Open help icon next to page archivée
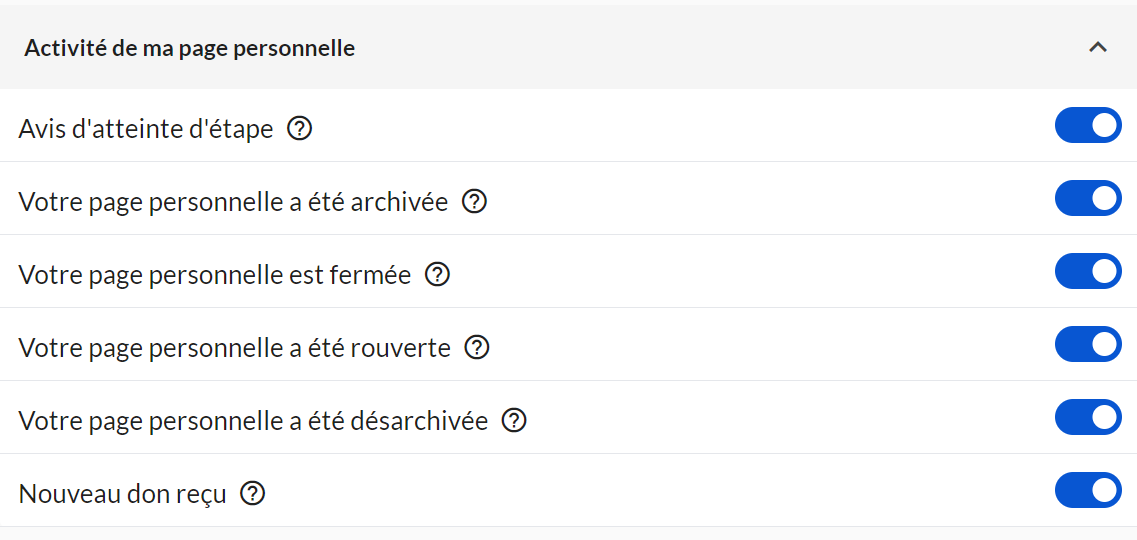The height and width of the screenshot is (540, 1137). [x=474, y=202]
